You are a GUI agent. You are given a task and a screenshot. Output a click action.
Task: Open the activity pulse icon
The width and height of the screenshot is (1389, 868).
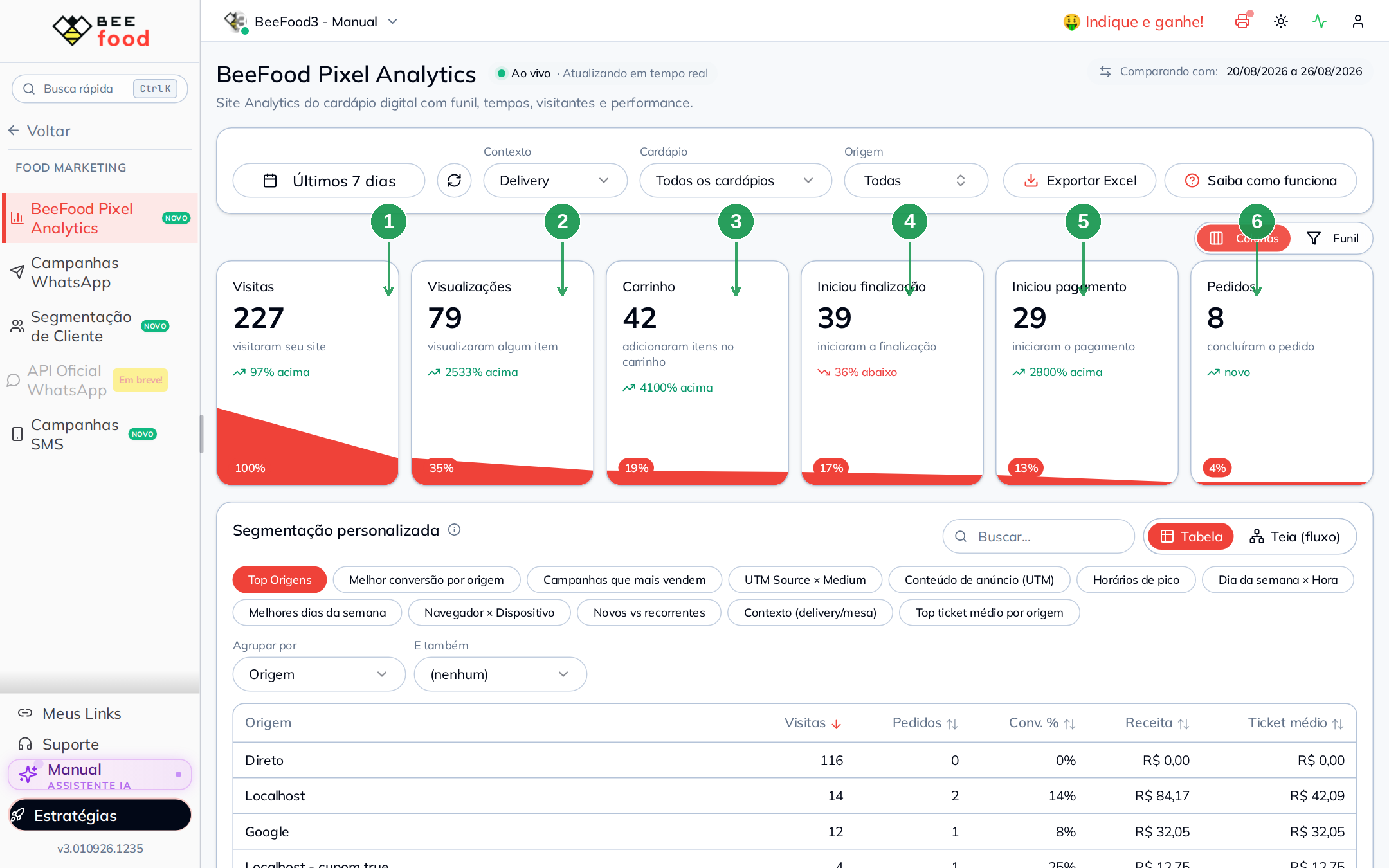click(x=1320, y=21)
